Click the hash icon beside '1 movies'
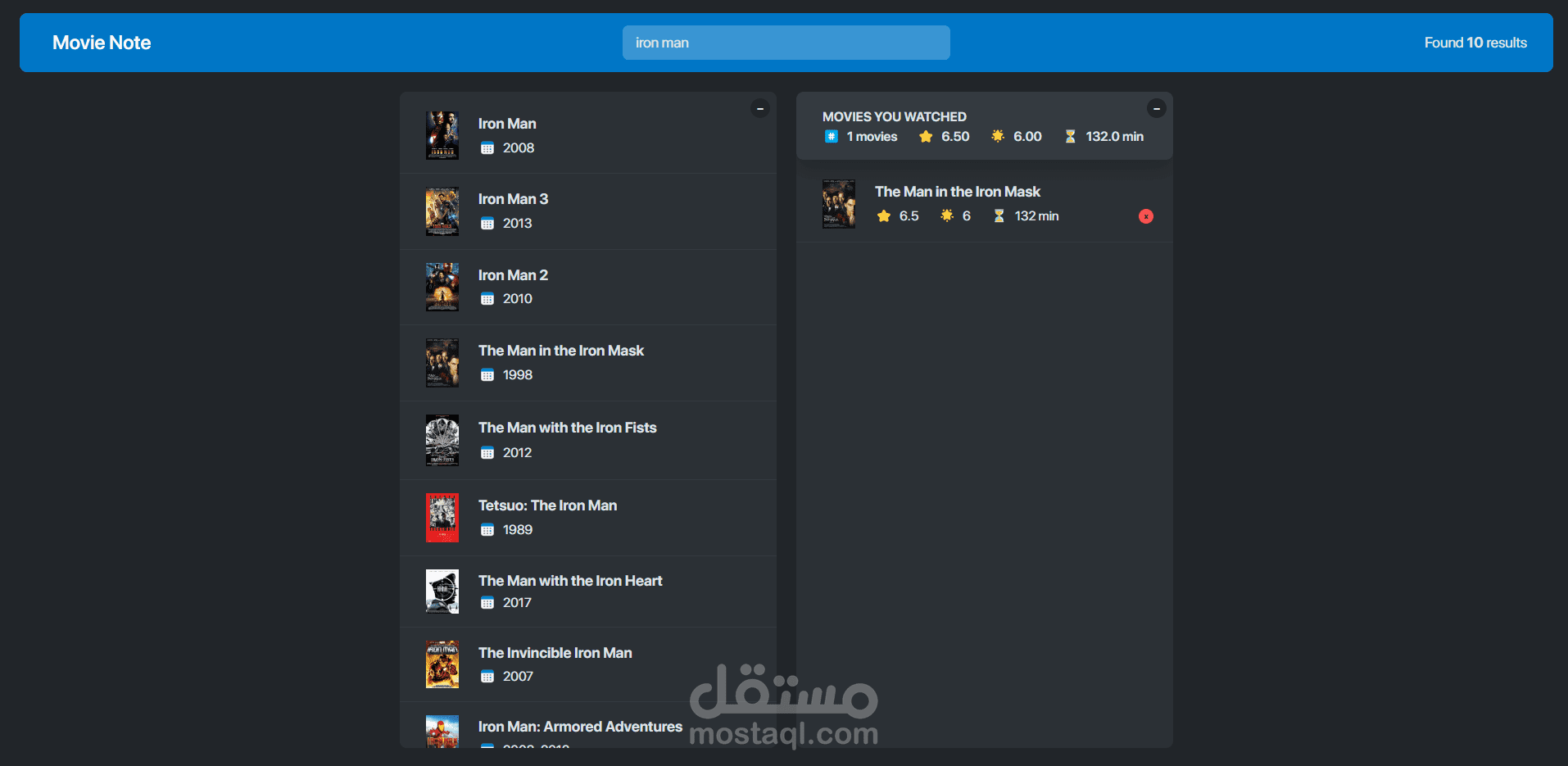 [x=832, y=137]
